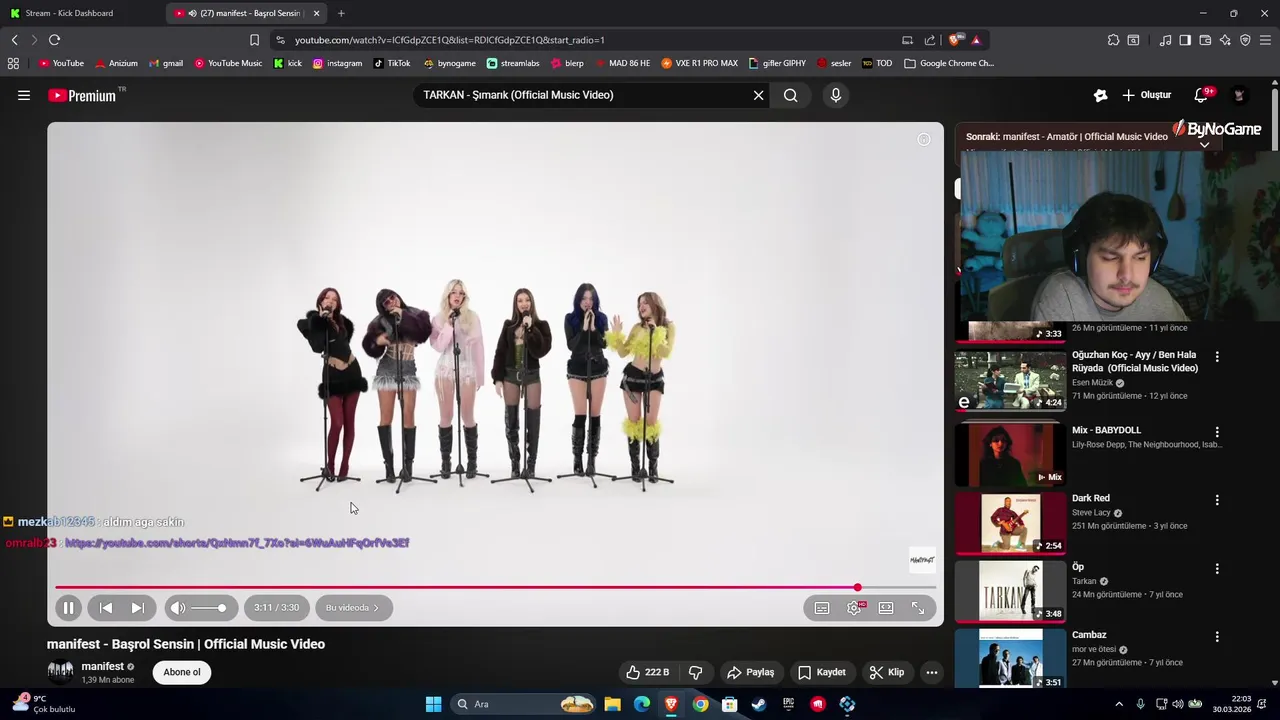Collapse the playlist panel chevron
This screenshot has height=720, width=1280.
(x=1204, y=145)
